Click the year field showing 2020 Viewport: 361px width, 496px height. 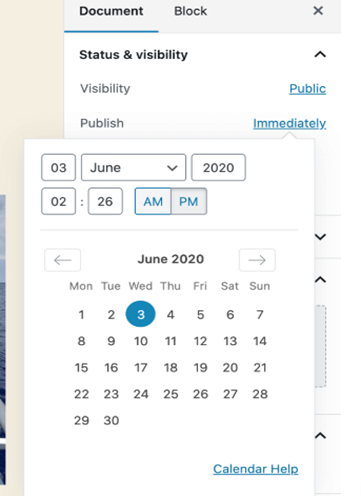[218, 167]
